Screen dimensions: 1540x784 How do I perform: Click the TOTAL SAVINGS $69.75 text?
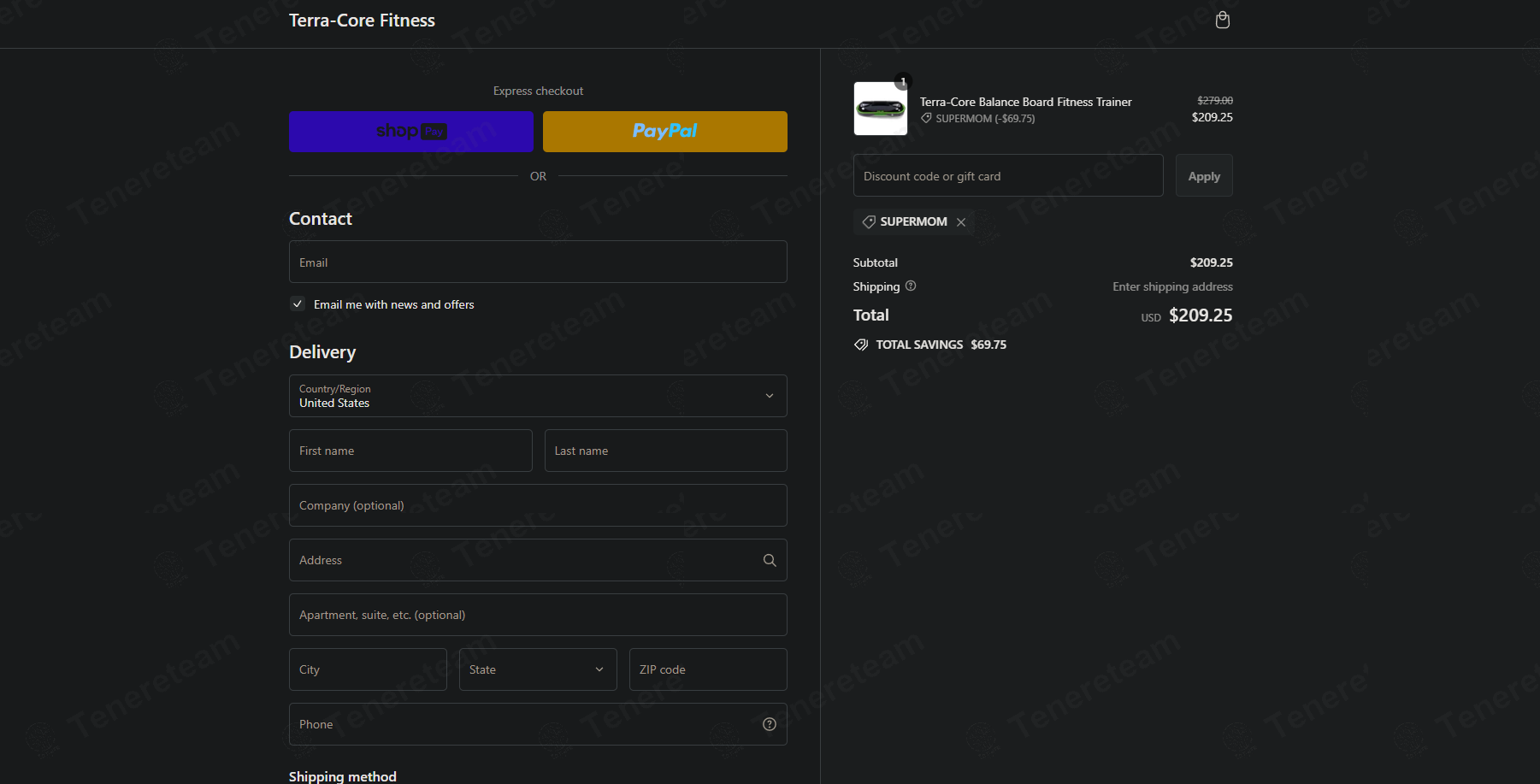click(941, 345)
